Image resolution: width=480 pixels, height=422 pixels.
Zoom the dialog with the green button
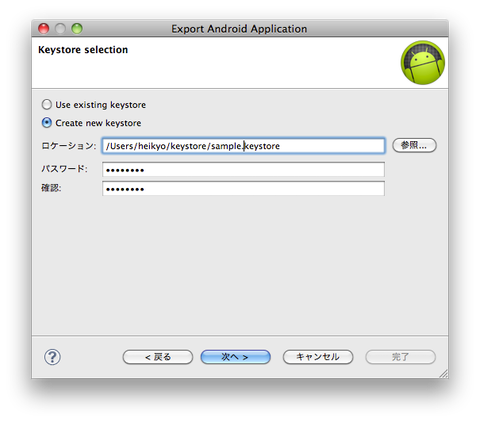tap(77, 29)
